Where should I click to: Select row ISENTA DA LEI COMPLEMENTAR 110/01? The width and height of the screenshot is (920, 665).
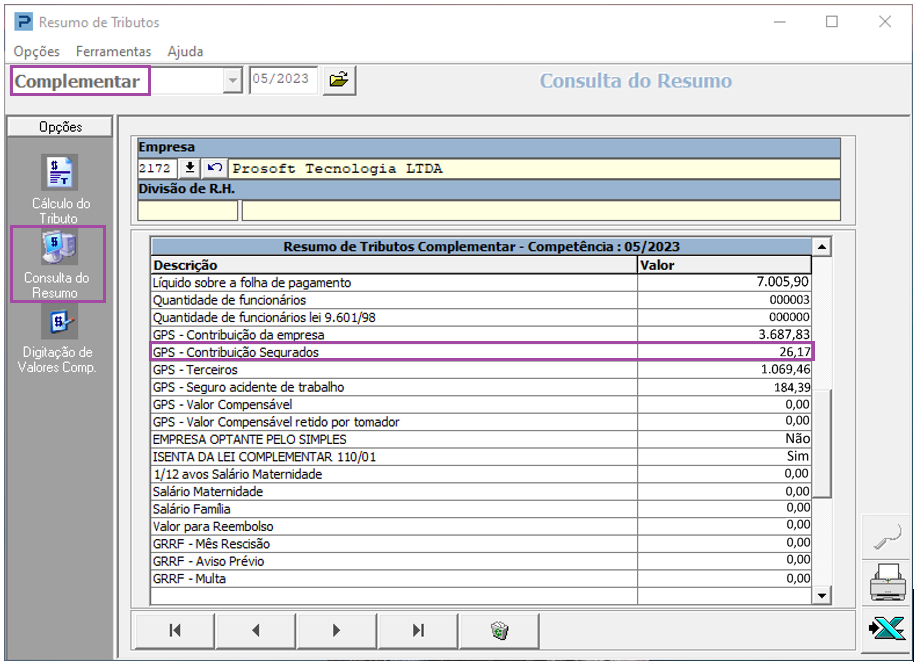click(481, 457)
